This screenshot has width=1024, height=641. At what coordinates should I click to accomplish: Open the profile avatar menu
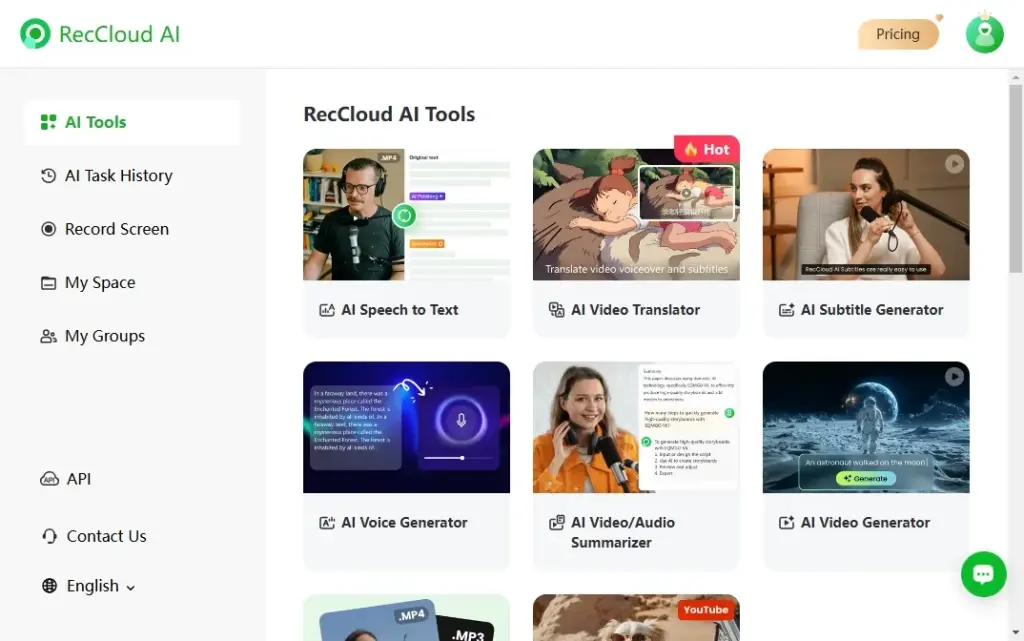coord(984,33)
